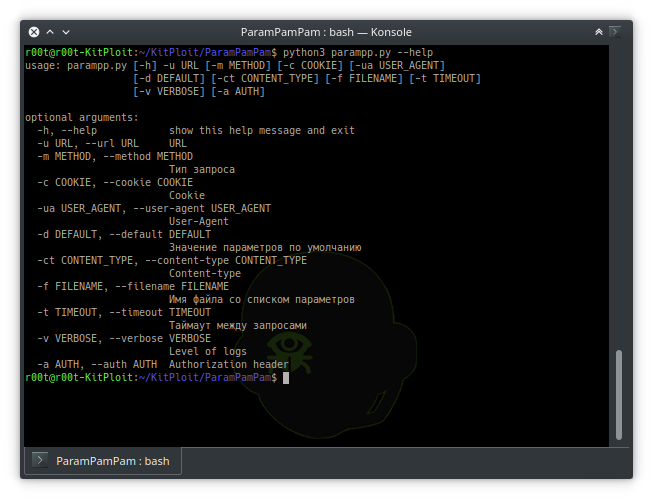Click the 'Тип запроса' description
This screenshot has height=499, width=653.
click(x=202, y=170)
